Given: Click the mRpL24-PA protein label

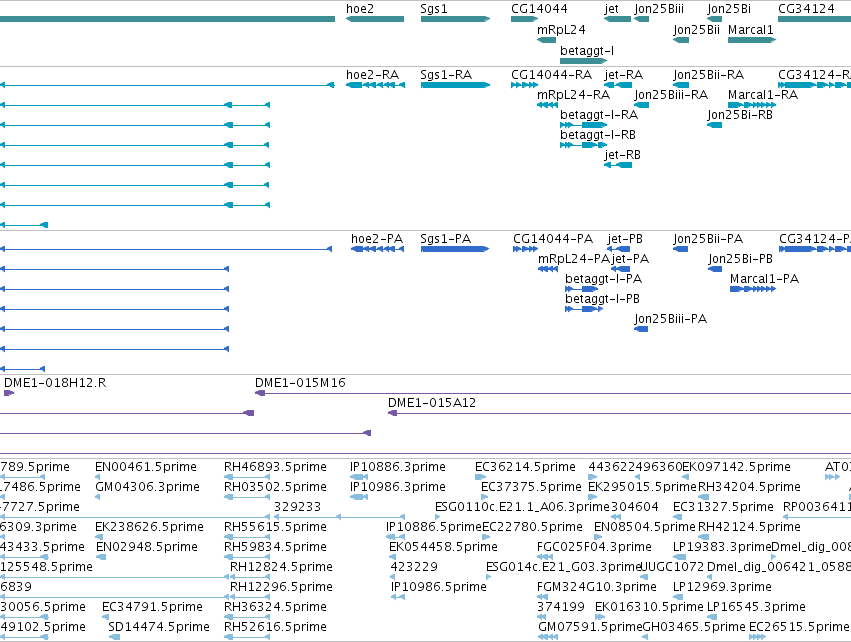Looking at the screenshot, I should [574, 259].
